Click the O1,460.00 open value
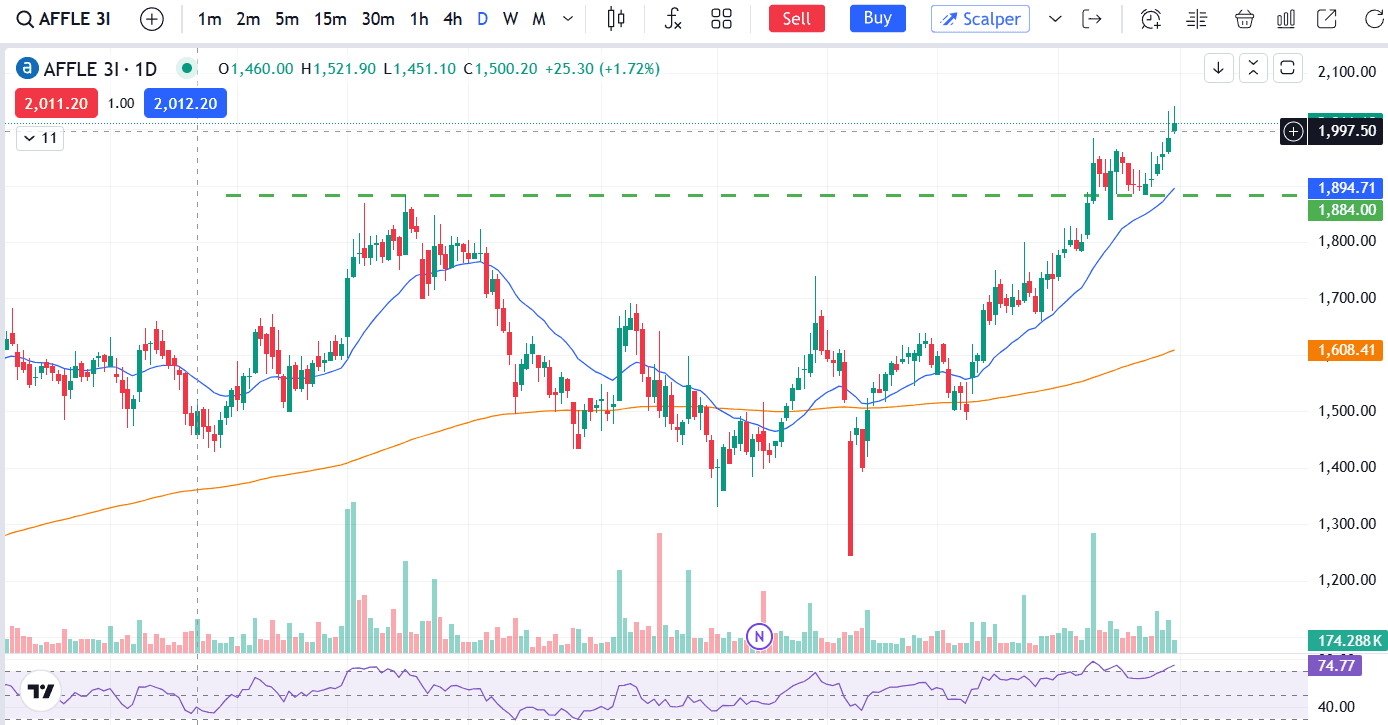Screen dimensions: 1388x725 (256, 68)
